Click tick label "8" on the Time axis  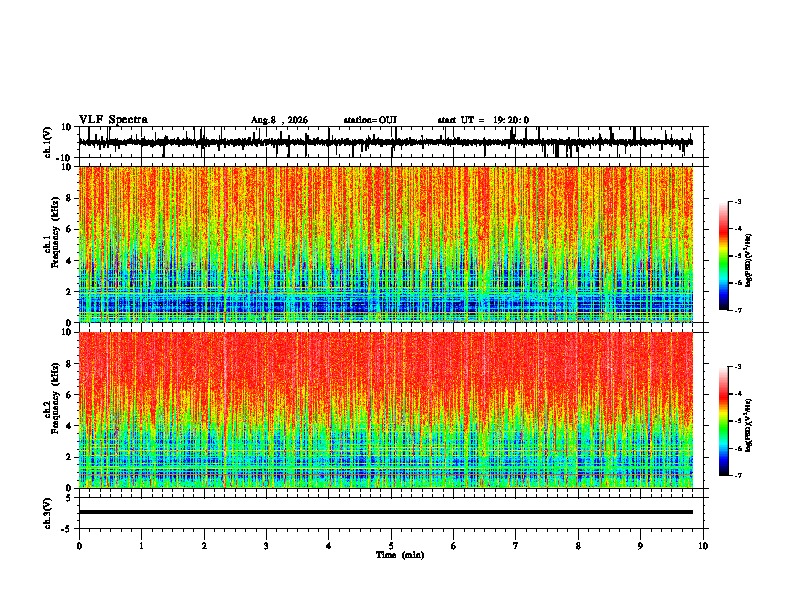578,546
